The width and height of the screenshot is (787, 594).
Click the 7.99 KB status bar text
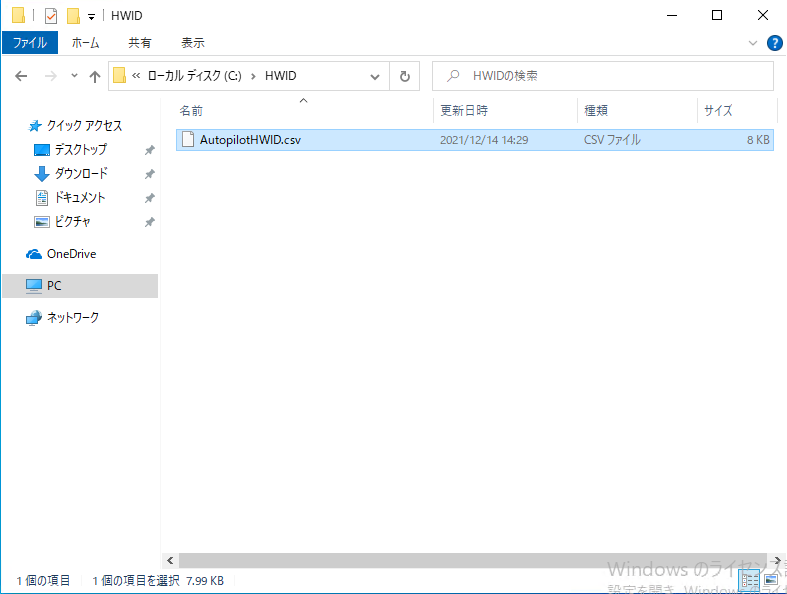coord(205,581)
